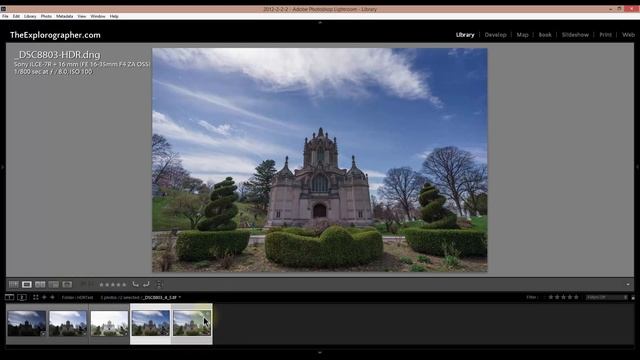Open the Filters Off dropdown
Image resolution: width=640 pixels, height=360 pixels.
(607, 297)
